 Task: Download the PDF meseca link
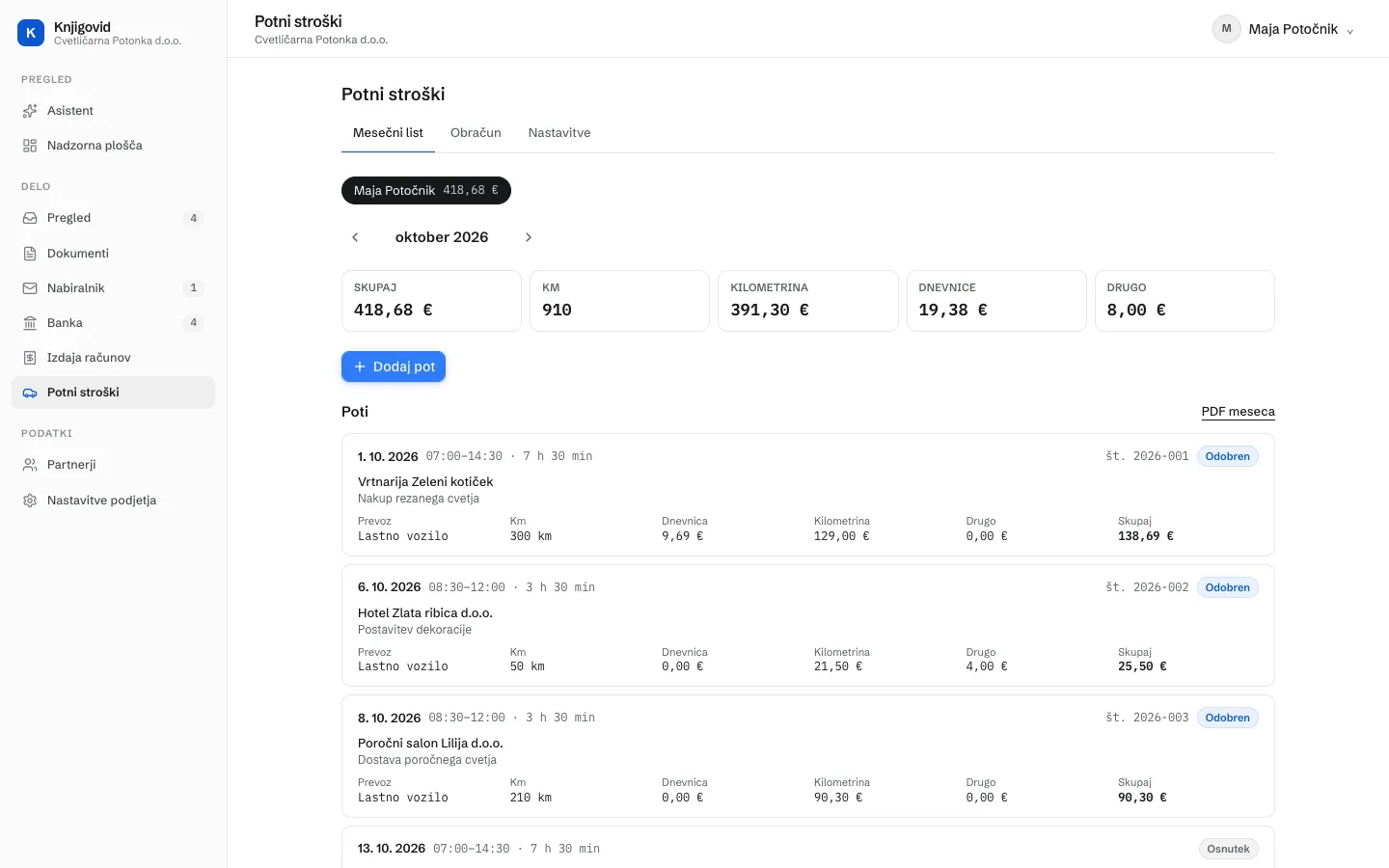click(x=1238, y=412)
